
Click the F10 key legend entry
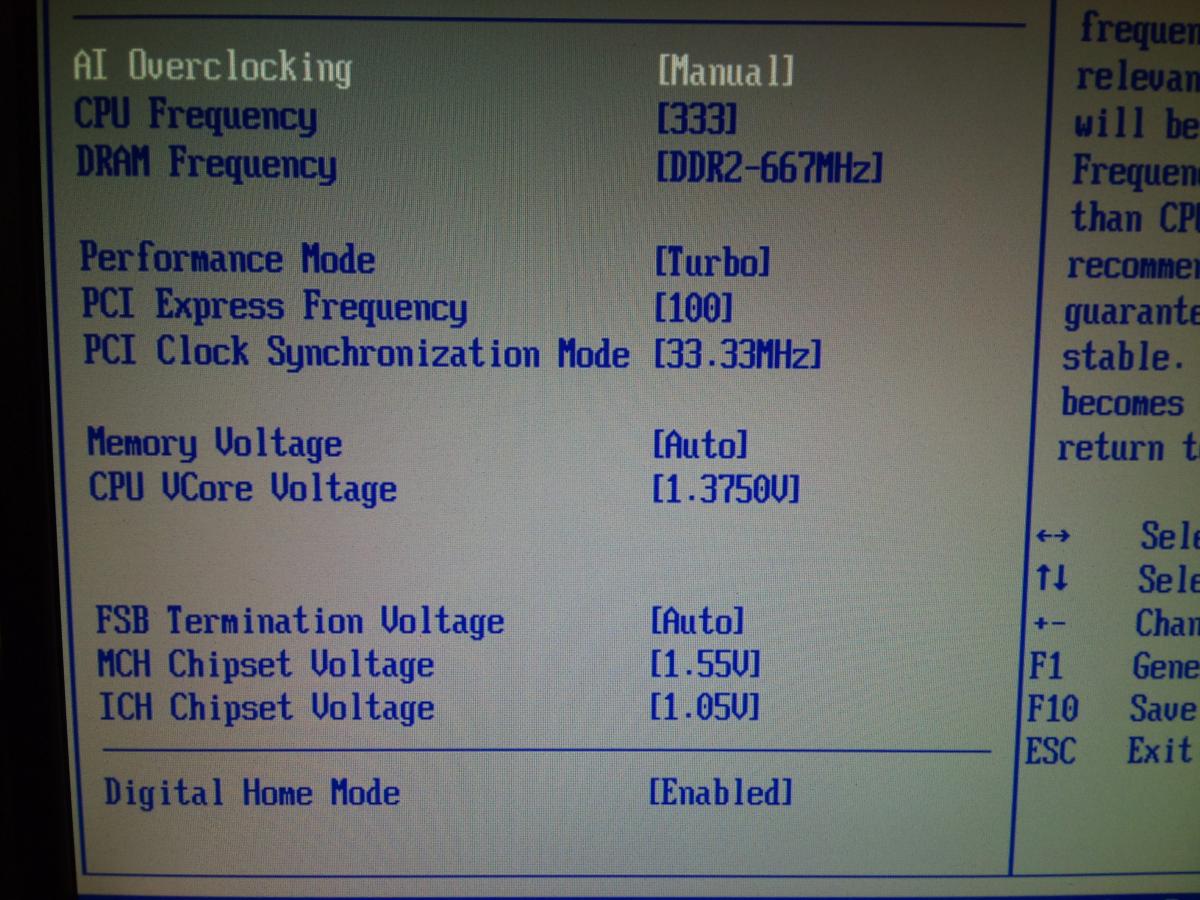click(1052, 708)
